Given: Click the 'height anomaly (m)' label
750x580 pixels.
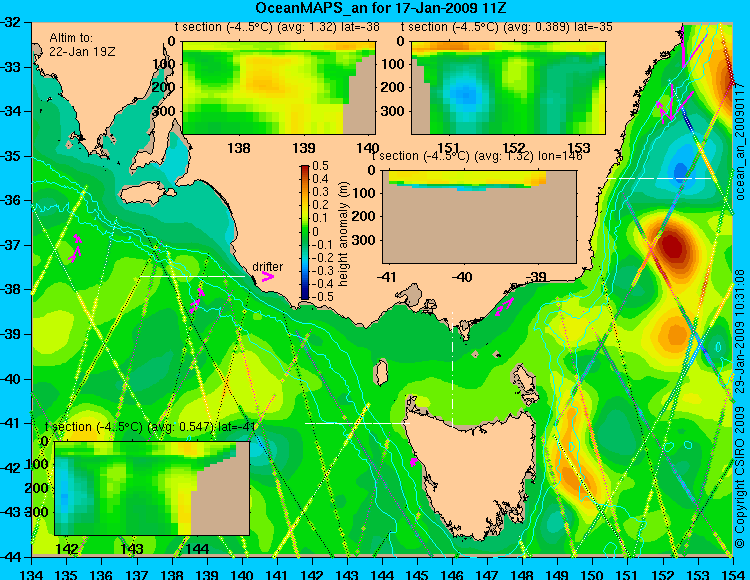Looking at the screenshot, I should tap(343, 234).
